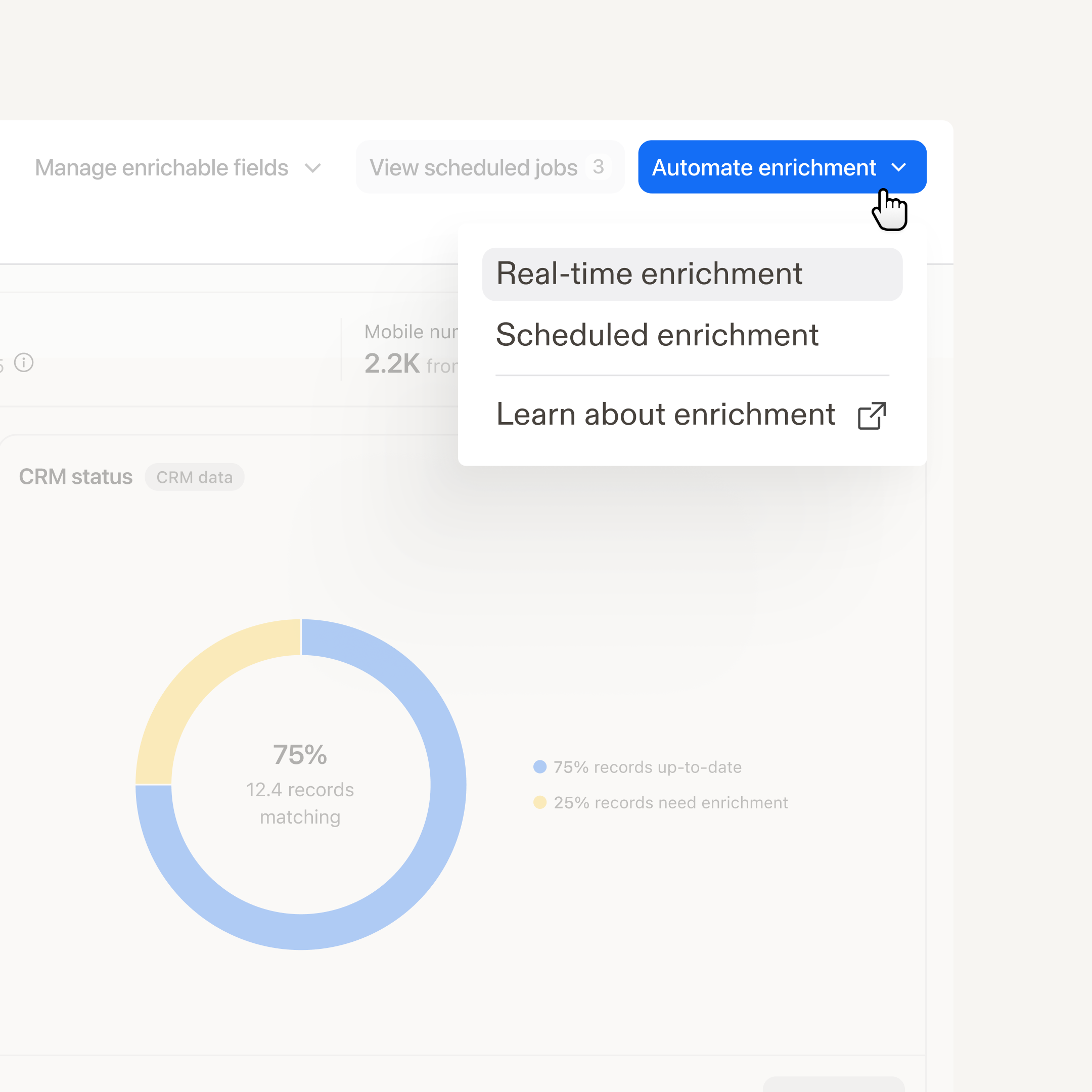The width and height of the screenshot is (1092, 1092).
Task: Click the scheduled jobs count badge showing 3
Action: [x=599, y=167]
